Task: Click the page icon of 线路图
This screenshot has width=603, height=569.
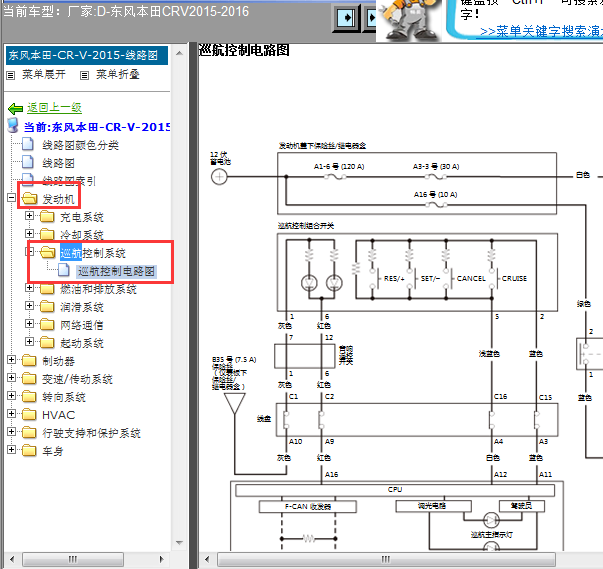Action: pos(28,162)
